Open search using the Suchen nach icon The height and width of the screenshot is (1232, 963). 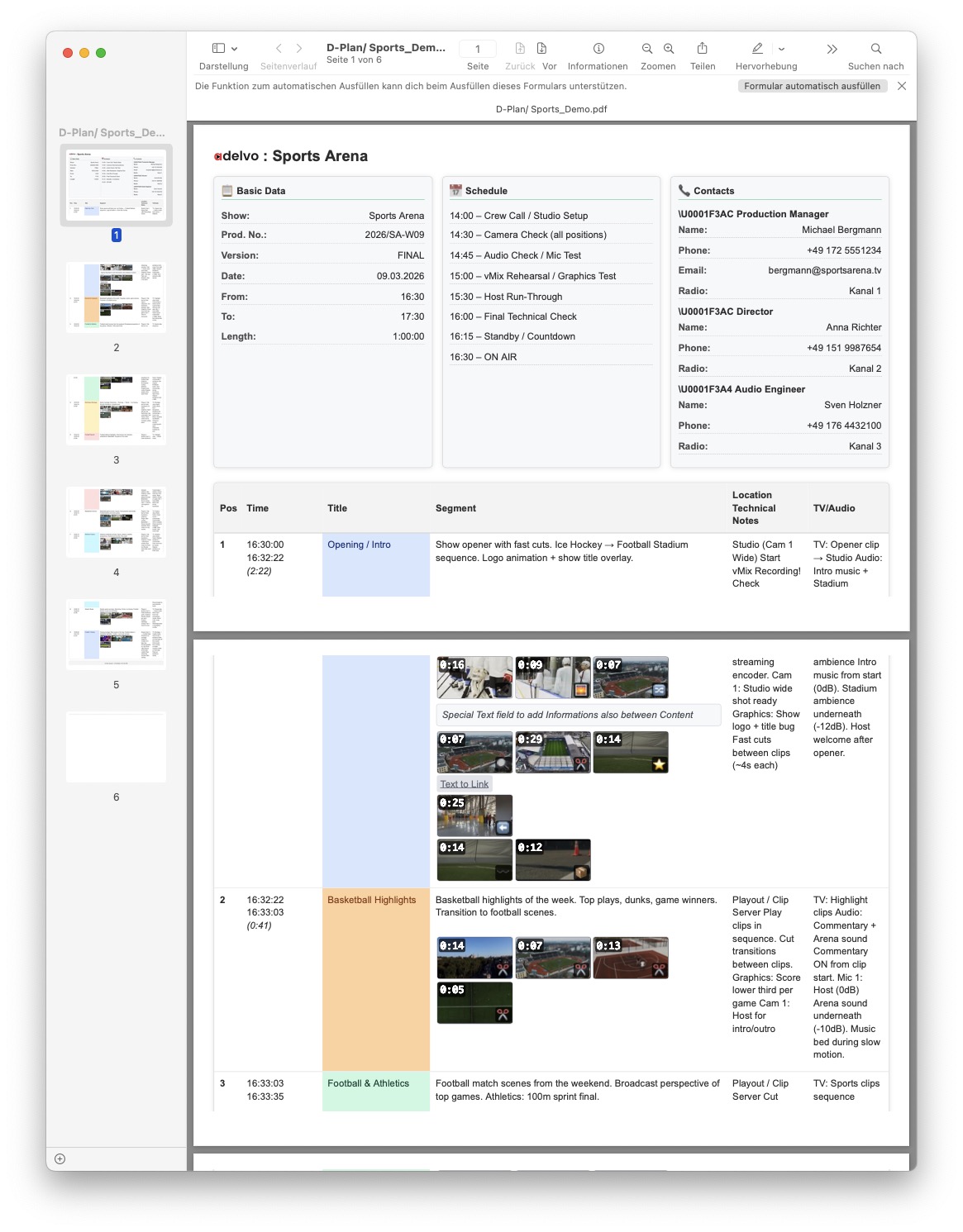pos(874,48)
